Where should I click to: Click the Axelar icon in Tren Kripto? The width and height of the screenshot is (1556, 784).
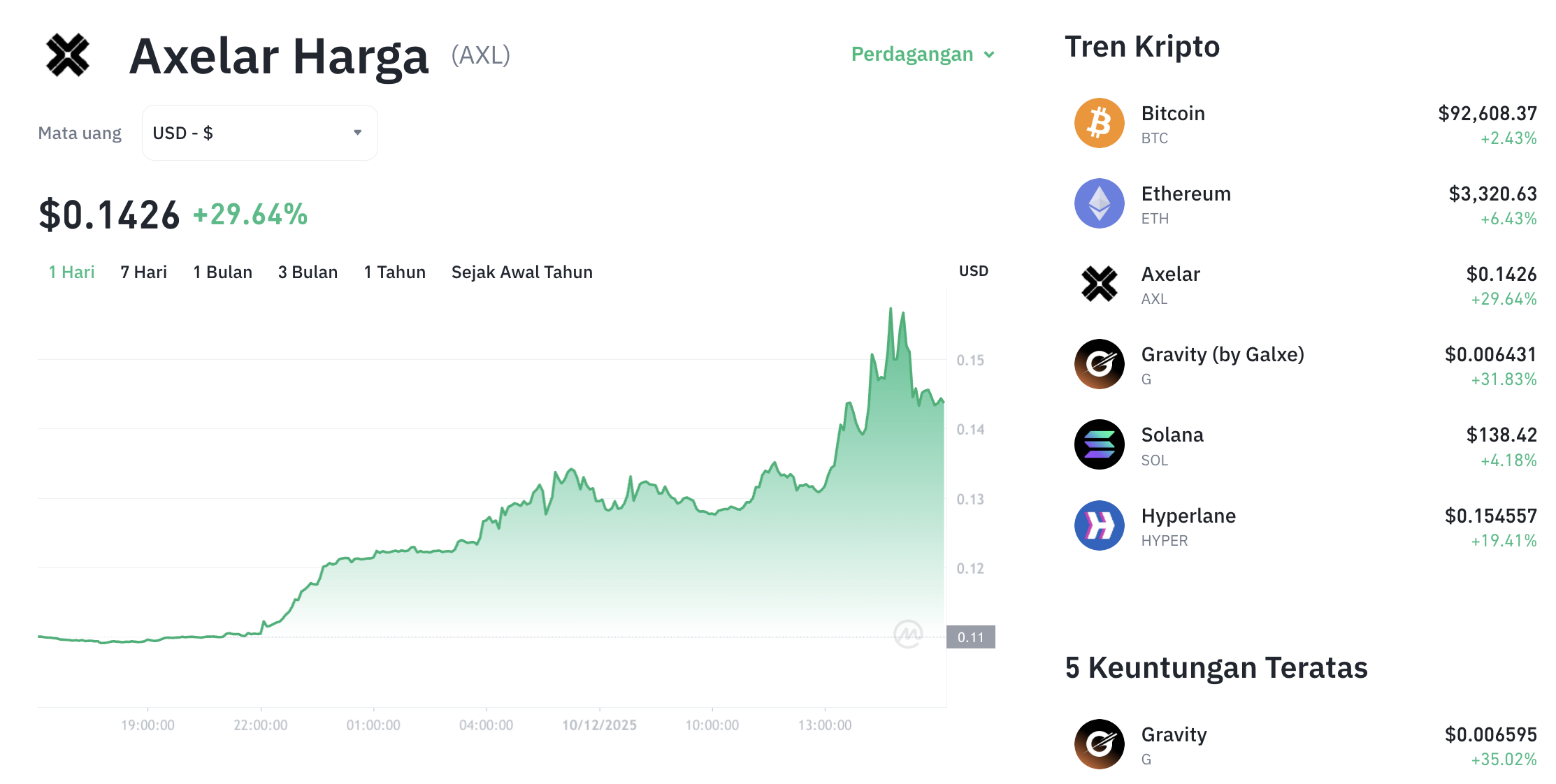(1099, 284)
